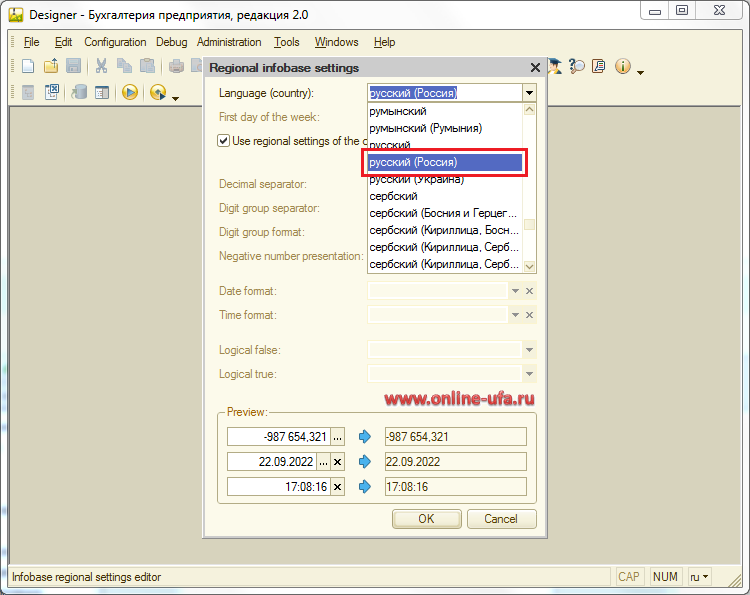The image size is (750, 595).
Task: Click the Save diskette icon
Action: coord(73,66)
